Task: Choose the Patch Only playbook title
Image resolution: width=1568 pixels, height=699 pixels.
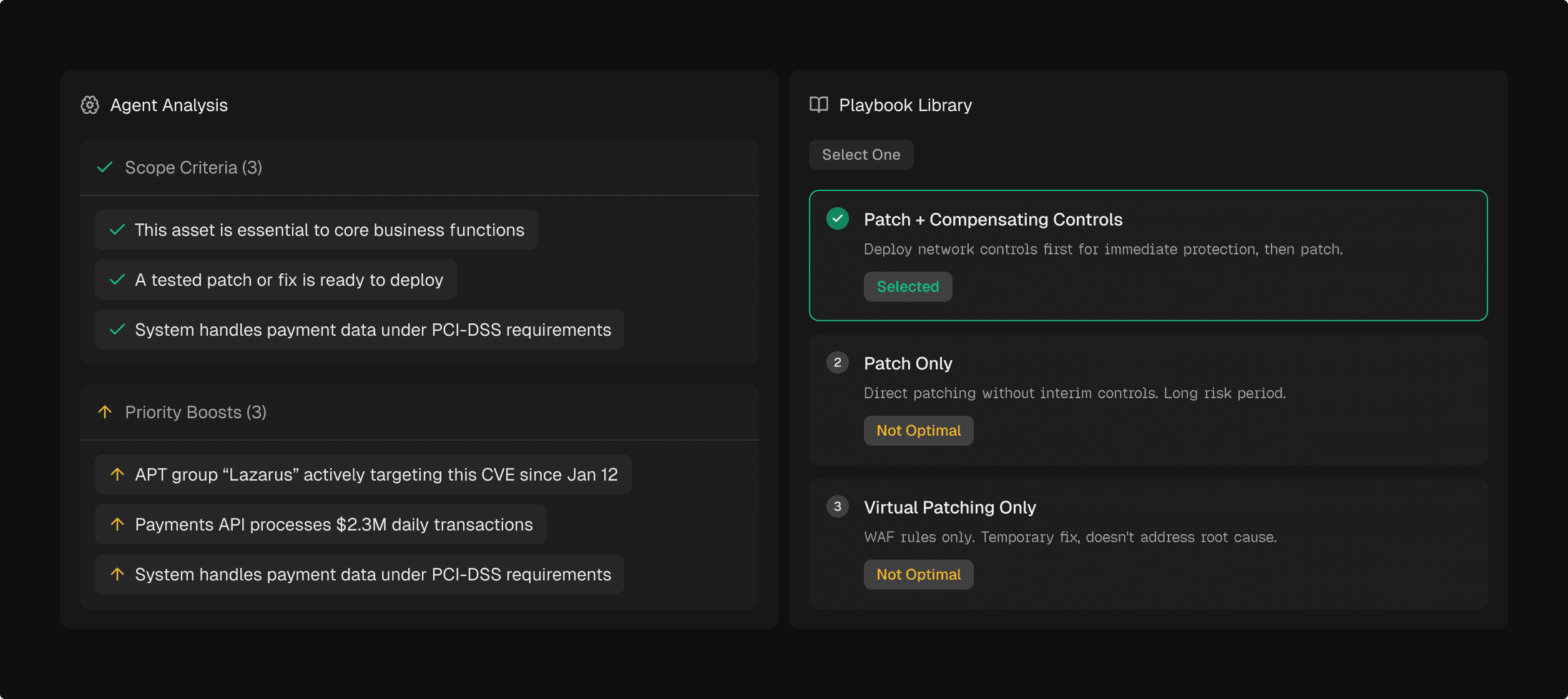Action: coord(908,363)
